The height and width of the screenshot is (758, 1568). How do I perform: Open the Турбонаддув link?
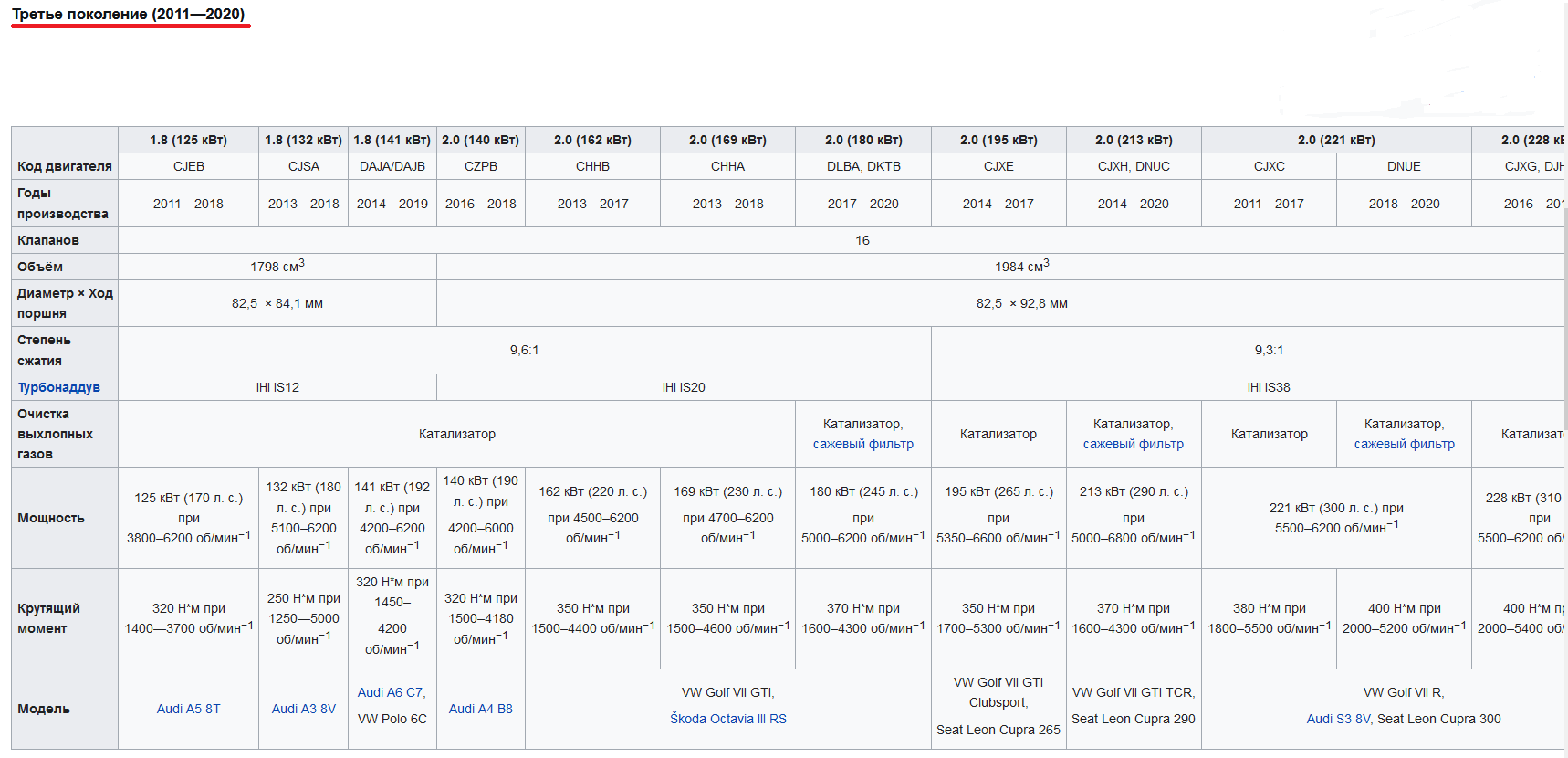[x=58, y=387]
